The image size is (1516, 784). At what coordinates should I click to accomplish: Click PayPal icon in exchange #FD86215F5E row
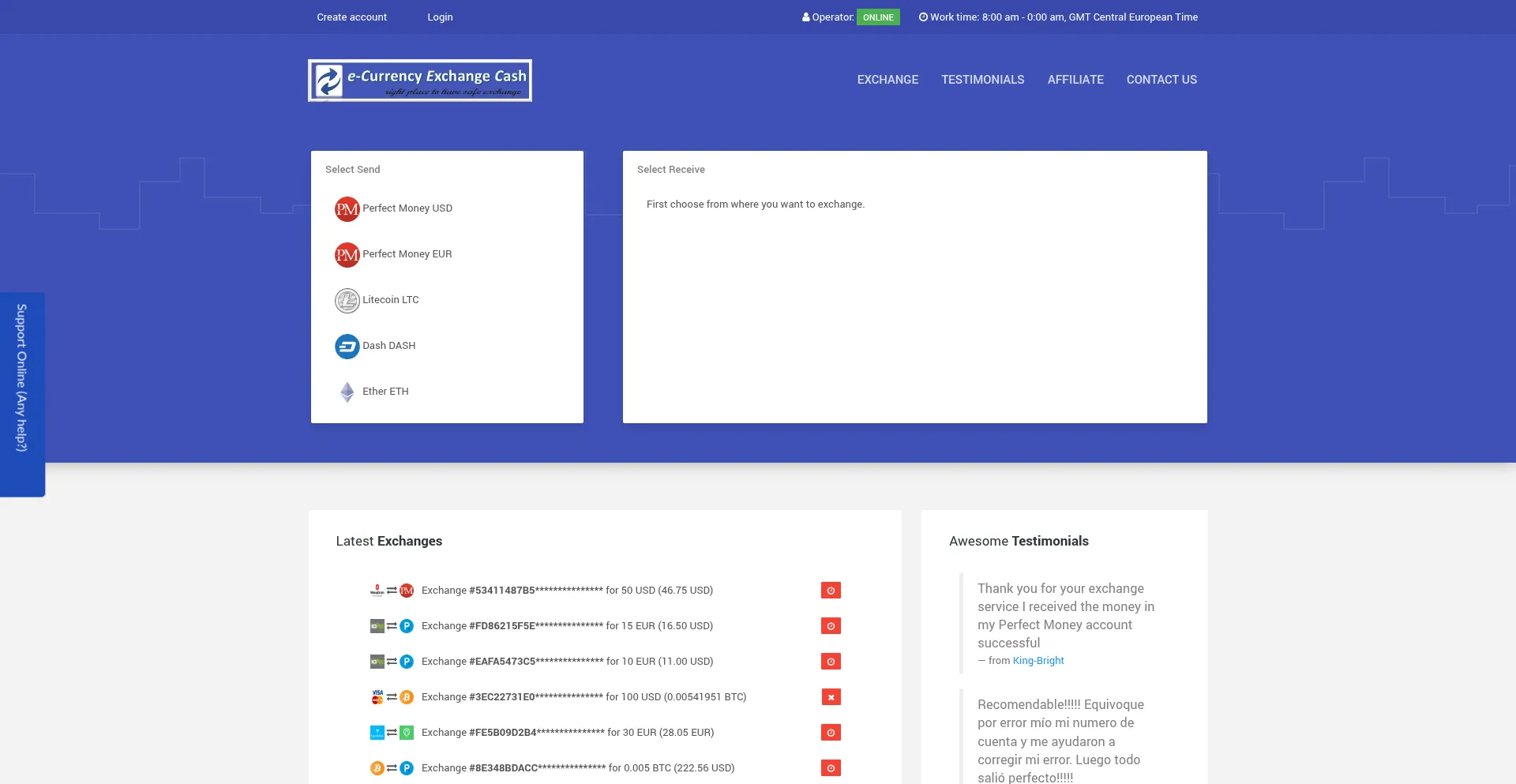point(407,626)
